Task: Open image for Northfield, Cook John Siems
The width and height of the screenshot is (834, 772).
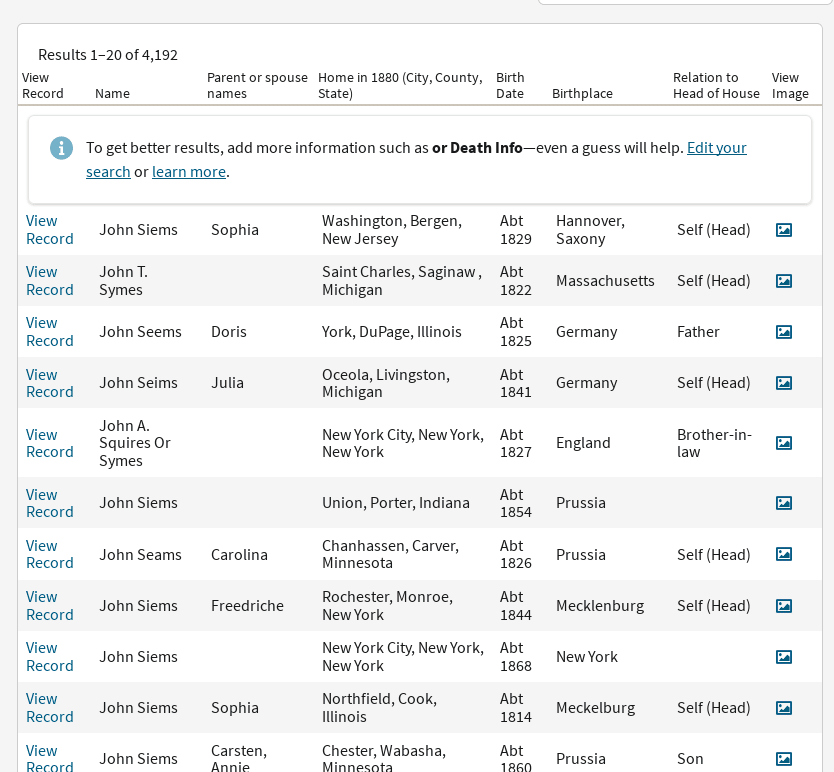Action: click(783, 707)
